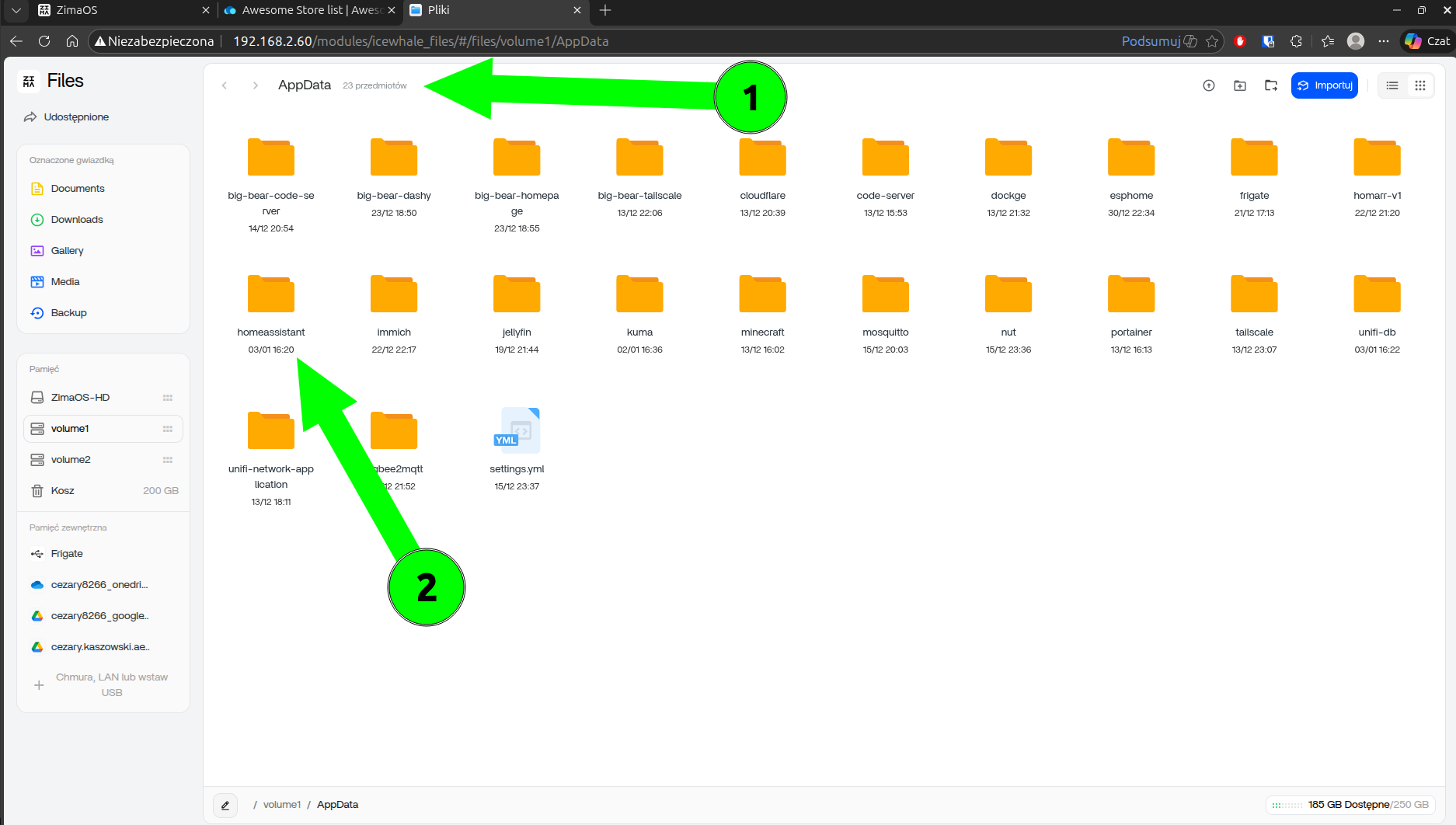Open the Frigate USB storage

coord(67,554)
